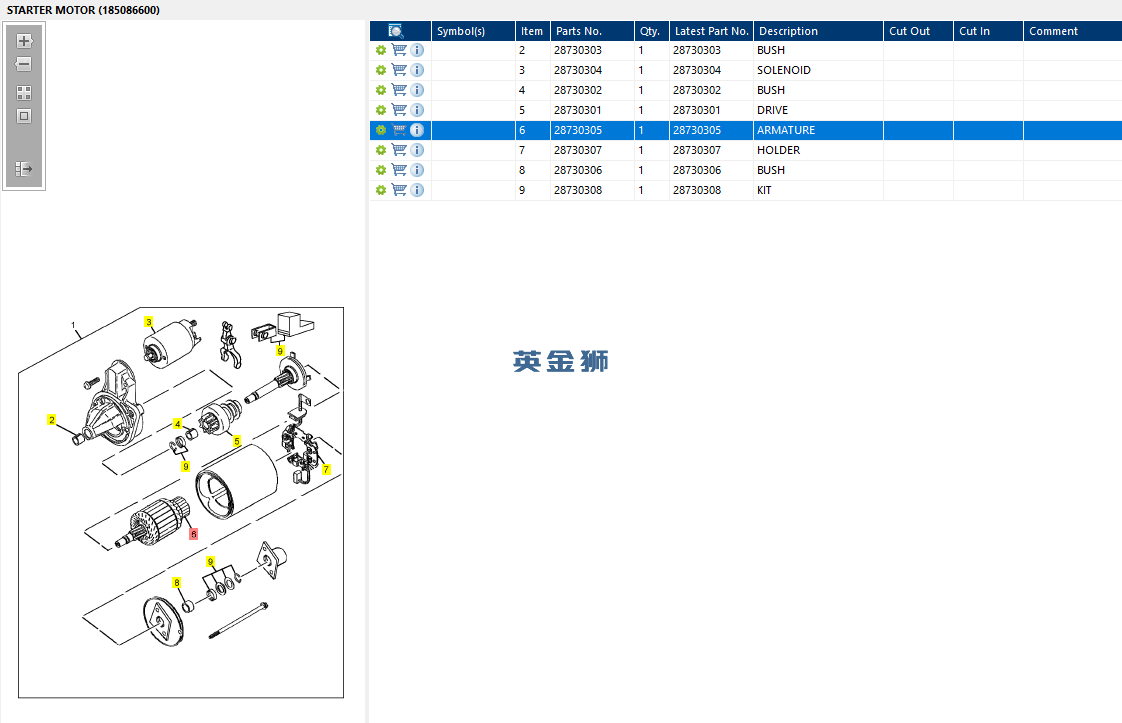The image size is (1122, 723).
Task: Select callout 3 on the solenoid in diagram
Action: click(x=149, y=322)
